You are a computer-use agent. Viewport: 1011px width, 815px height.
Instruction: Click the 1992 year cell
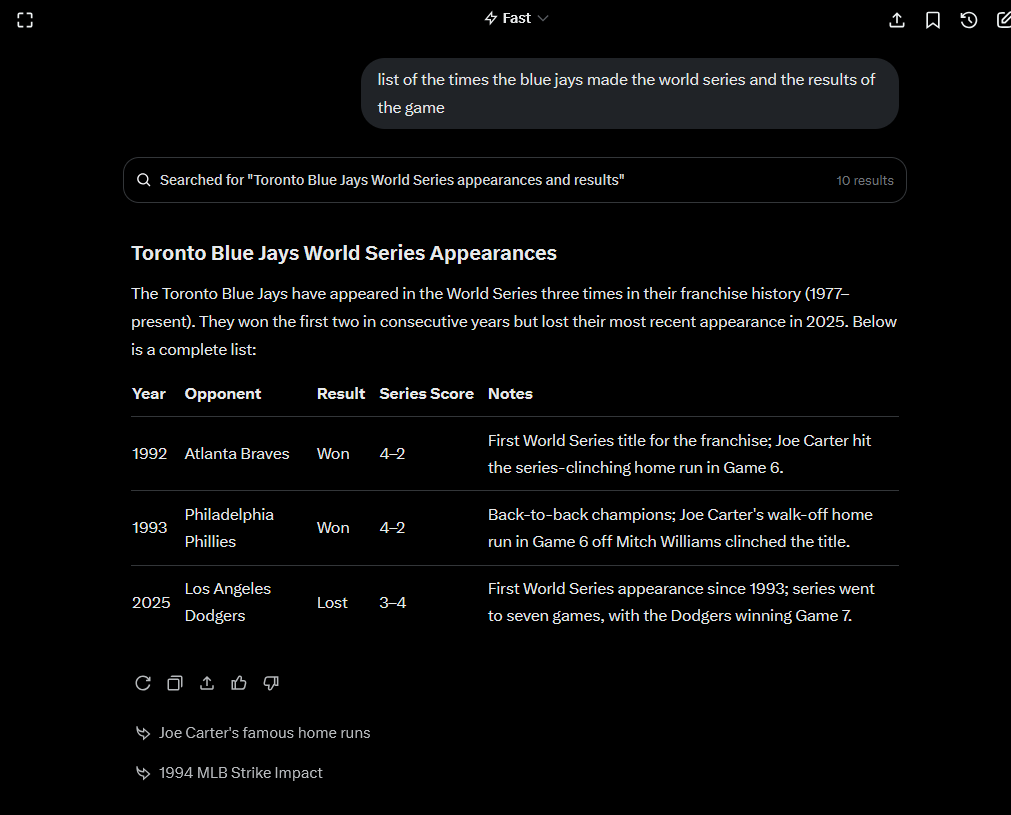tap(150, 454)
